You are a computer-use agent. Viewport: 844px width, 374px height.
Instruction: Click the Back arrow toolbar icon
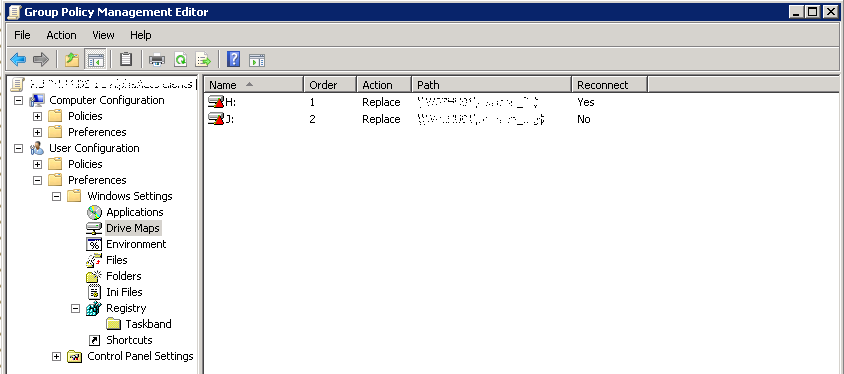pos(18,60)
